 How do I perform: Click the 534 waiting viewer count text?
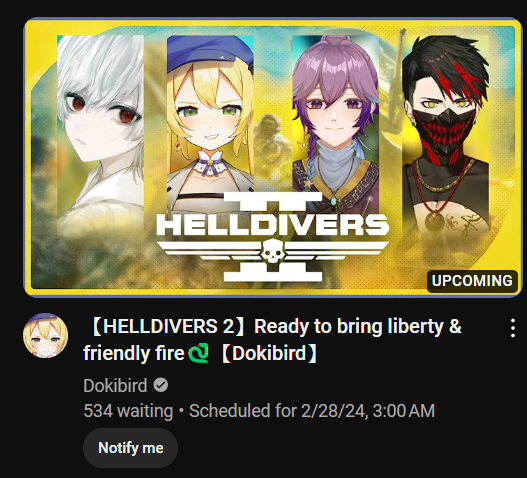128,411
